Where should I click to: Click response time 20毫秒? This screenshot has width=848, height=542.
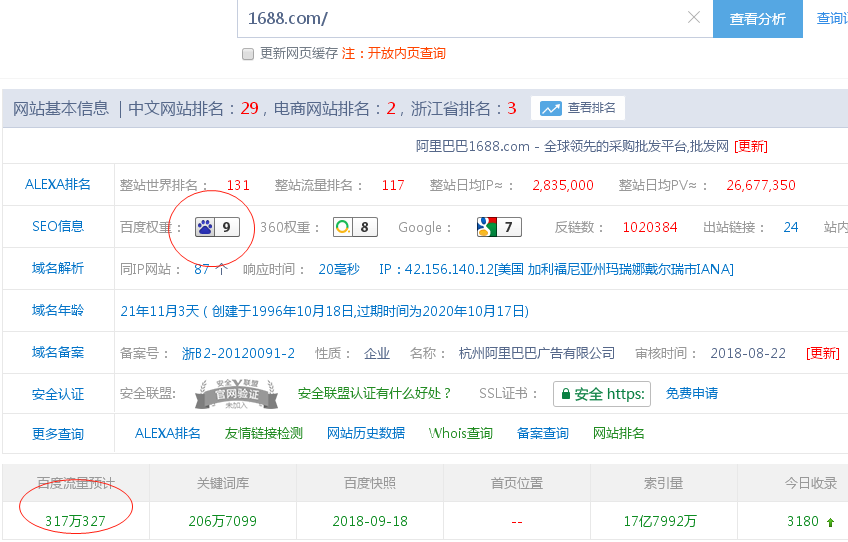click(339, 269)
